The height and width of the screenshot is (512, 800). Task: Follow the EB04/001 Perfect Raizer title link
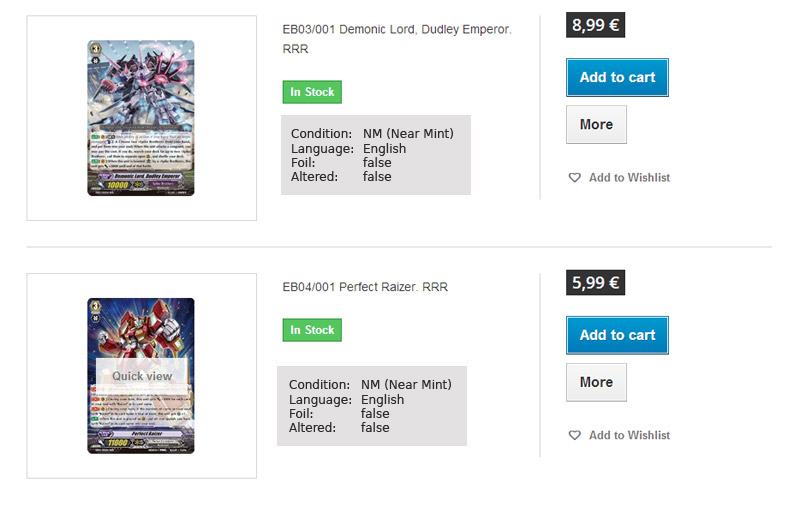(365, 287)
